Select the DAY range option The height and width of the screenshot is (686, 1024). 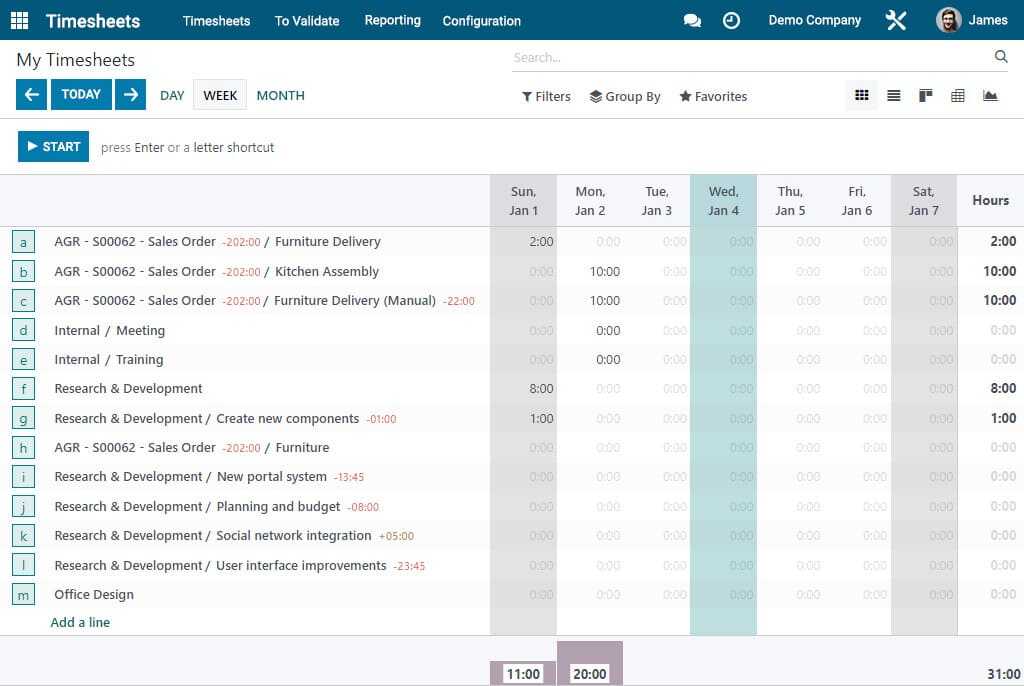click(172, 96)
